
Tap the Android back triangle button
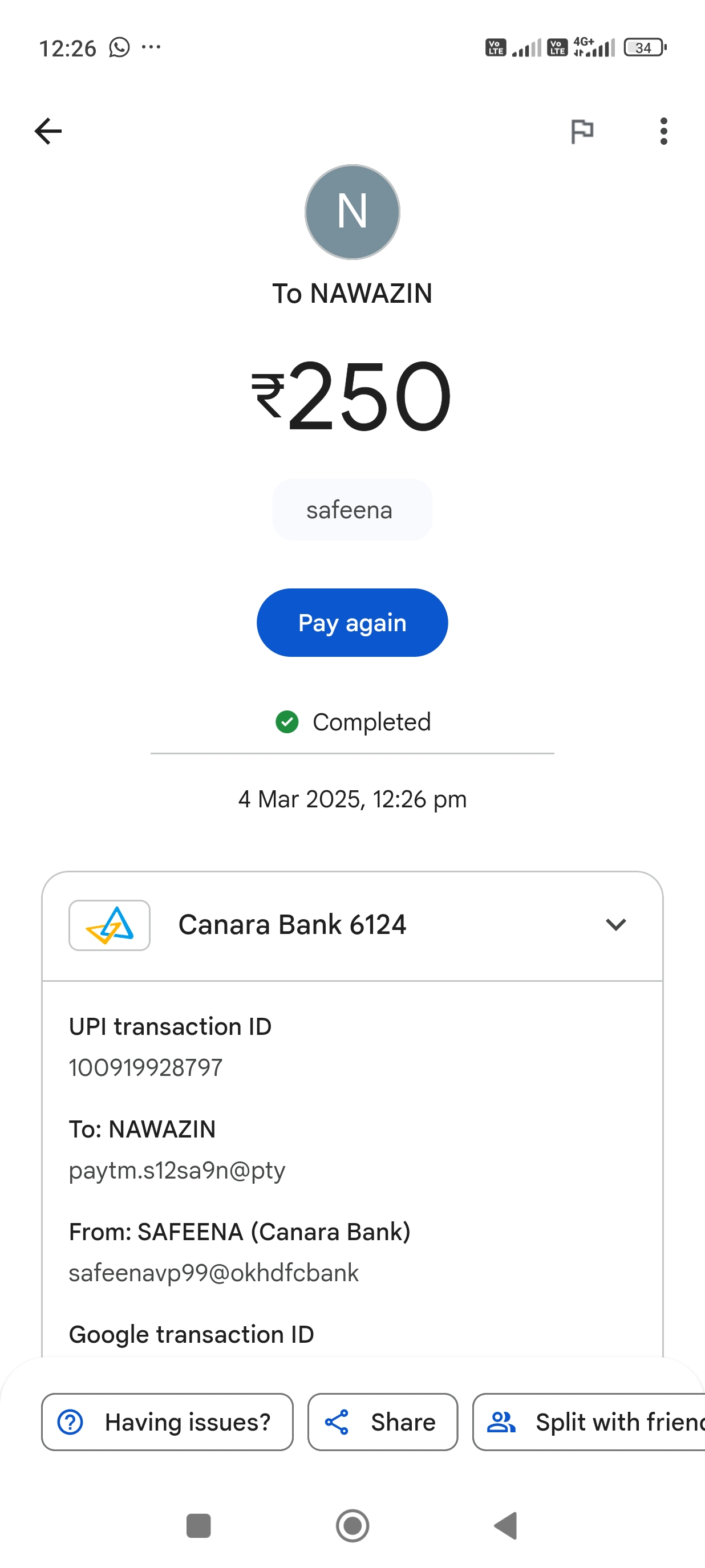pos(506,1525)
